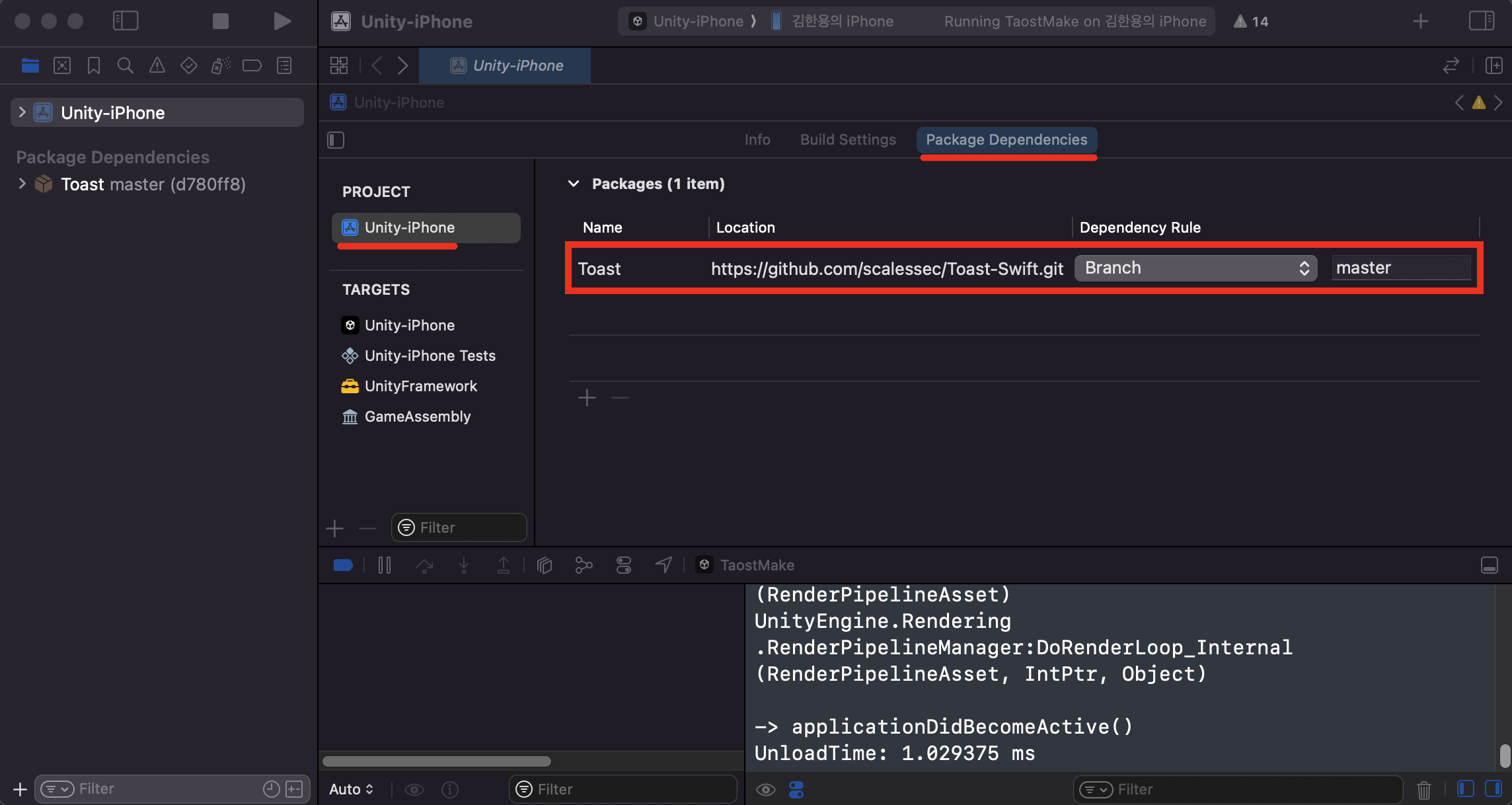Viewport: 1512px width, 805px height.
Task: Open the Debug navigator spray icon
Action: point(221,65)
